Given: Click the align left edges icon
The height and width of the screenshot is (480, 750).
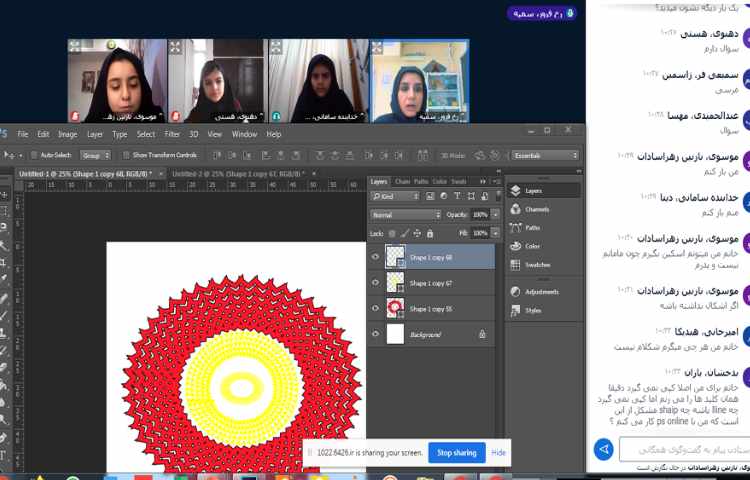Looking at the screenshot, I should tap(266, 155).
